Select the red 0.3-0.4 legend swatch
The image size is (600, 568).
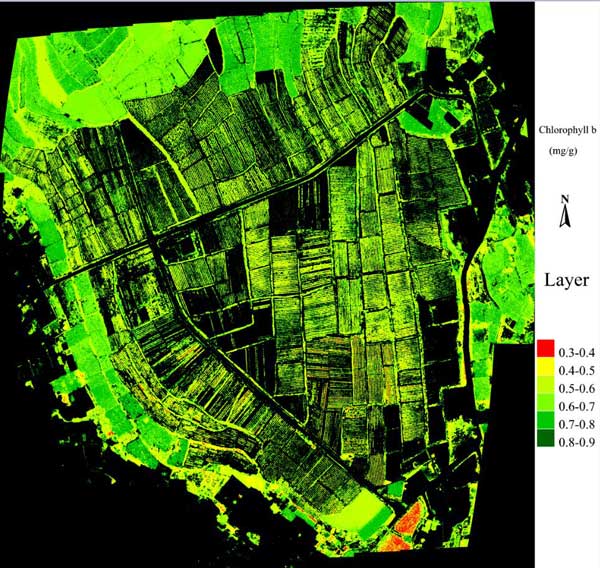pyautogui.click(x=545, y=348)
